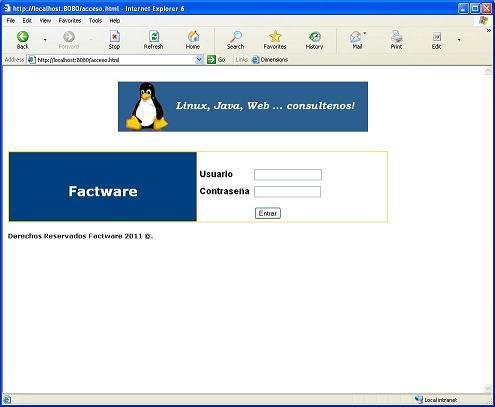Open the Favorites pane

tap(275, 40)
